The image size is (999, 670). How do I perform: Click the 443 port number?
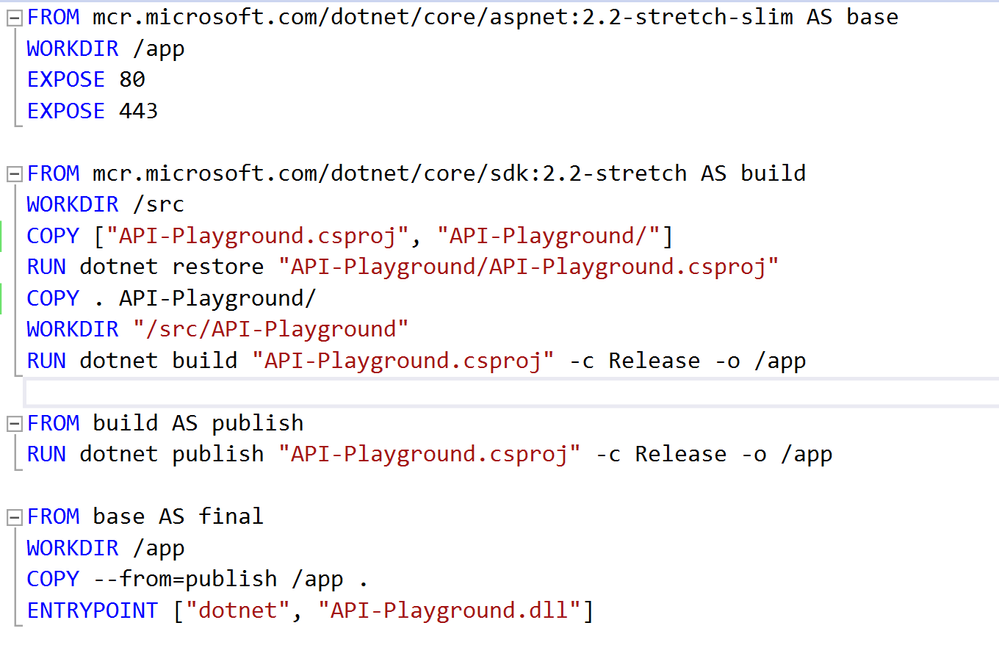pyautogui.click(x=138, y=111)
